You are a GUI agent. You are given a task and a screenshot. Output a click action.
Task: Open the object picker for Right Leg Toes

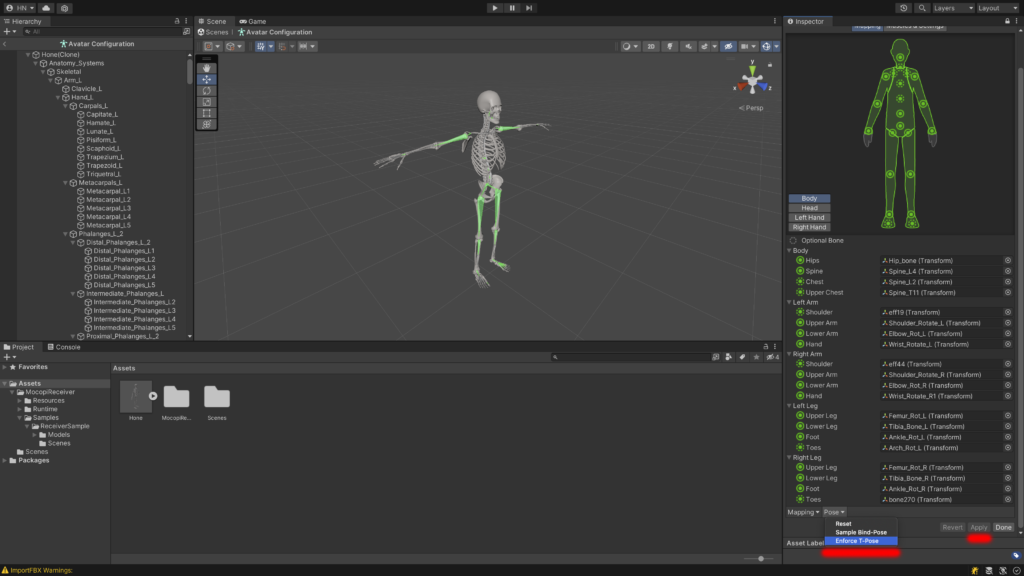click(x=1008, y=500)
